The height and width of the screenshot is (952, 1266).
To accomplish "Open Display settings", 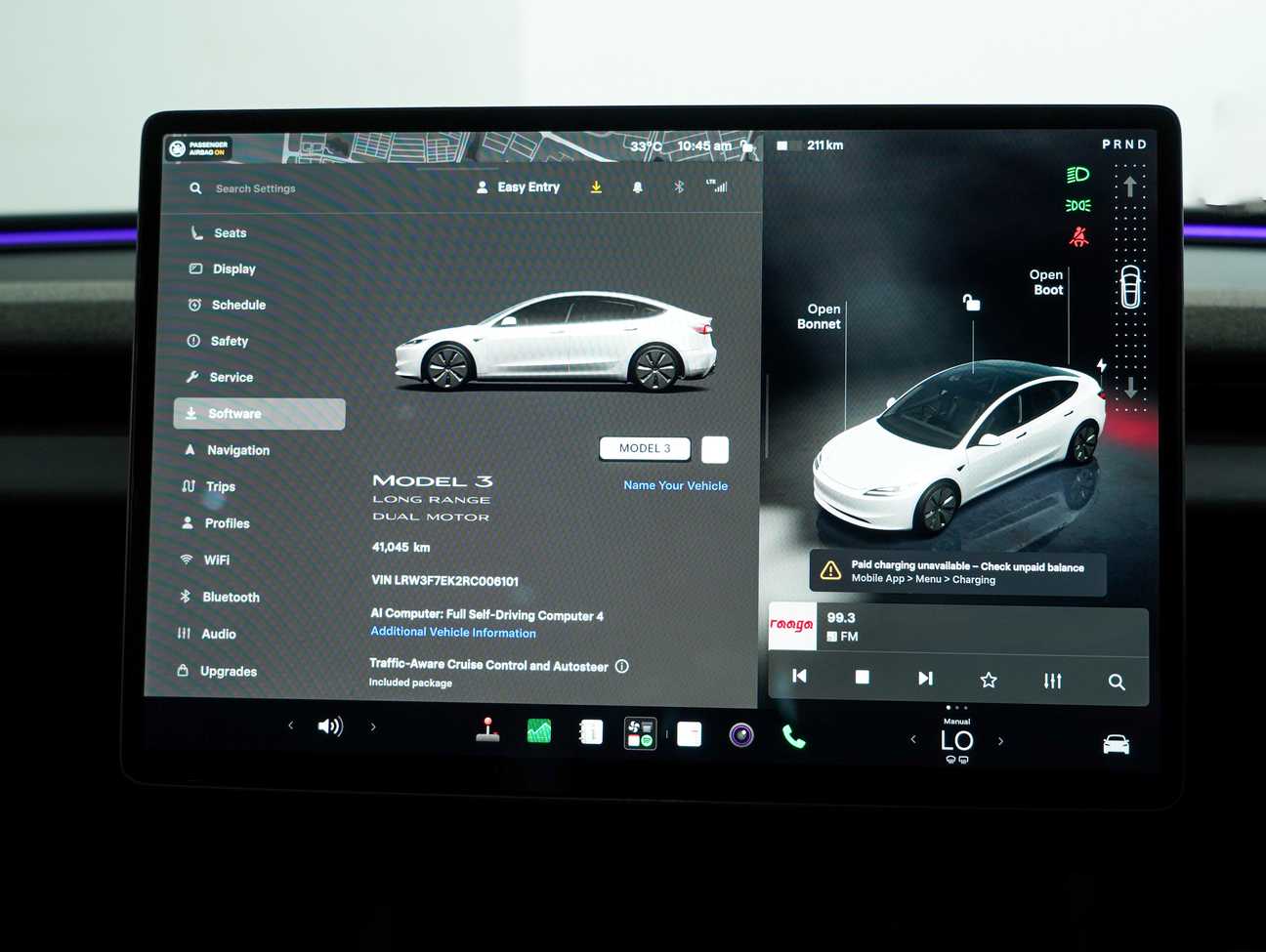I will (x=234, y=269).
